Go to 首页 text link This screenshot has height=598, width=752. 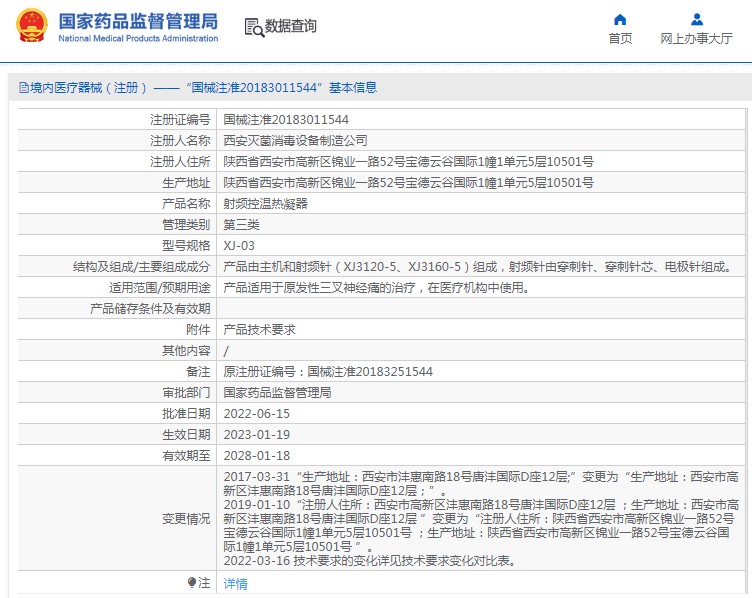(x=620, y=38)
